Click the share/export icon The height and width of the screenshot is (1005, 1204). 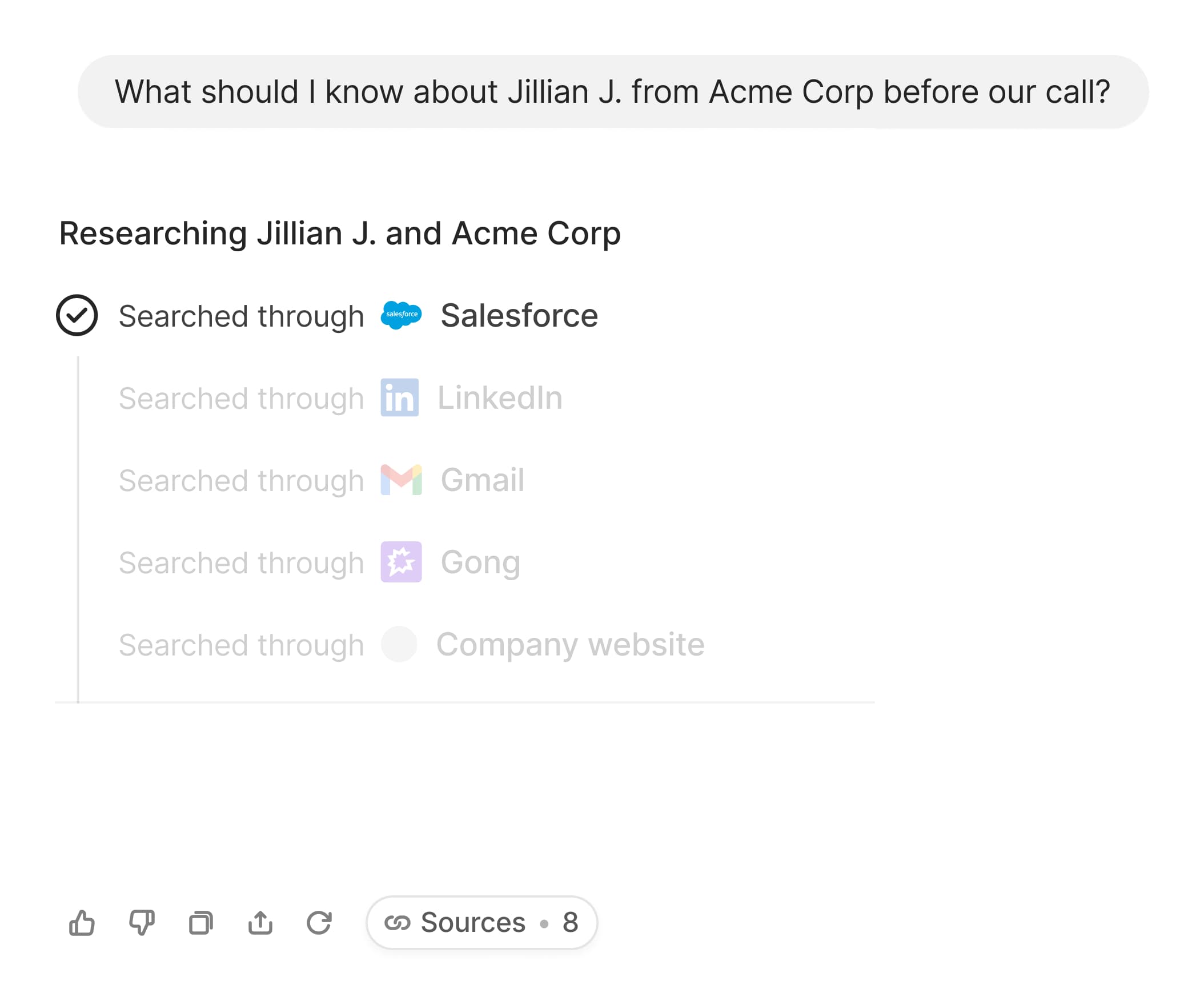[260, 923]
